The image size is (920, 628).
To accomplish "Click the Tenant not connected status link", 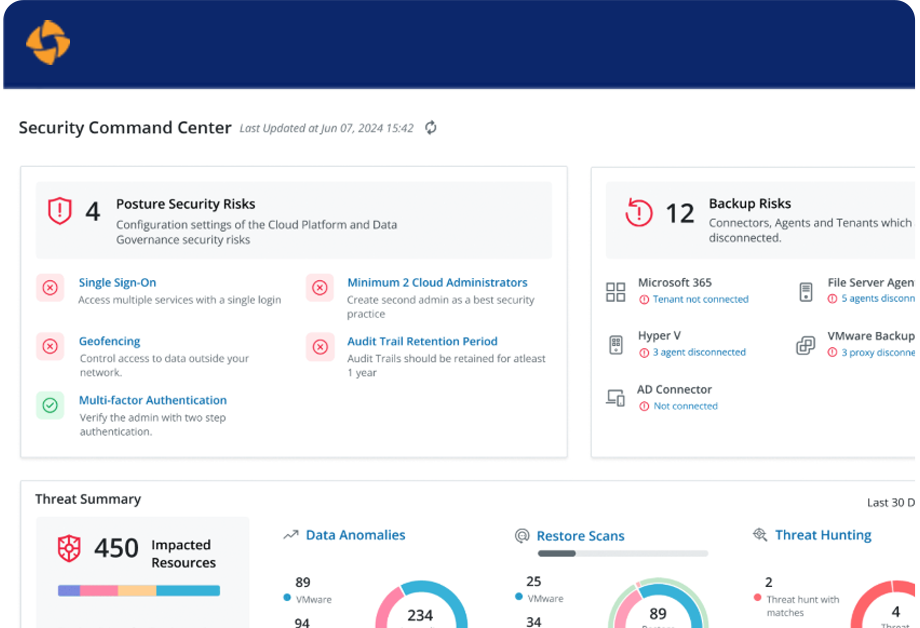I will pos(700,299).
